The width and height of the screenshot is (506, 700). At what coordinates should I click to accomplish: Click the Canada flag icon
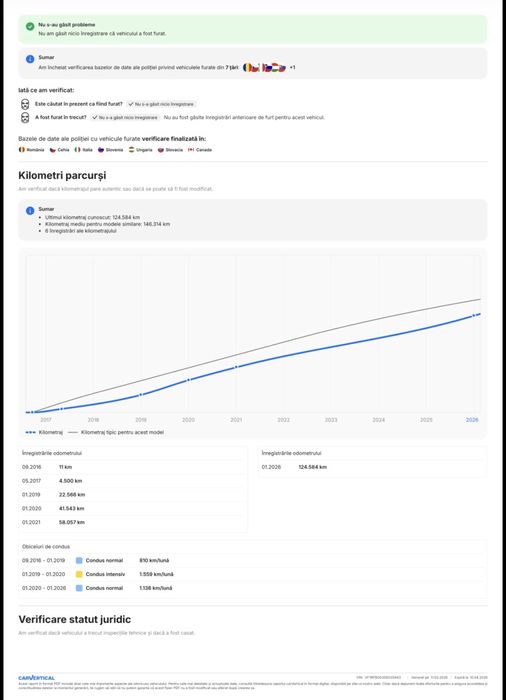(191, 150)
